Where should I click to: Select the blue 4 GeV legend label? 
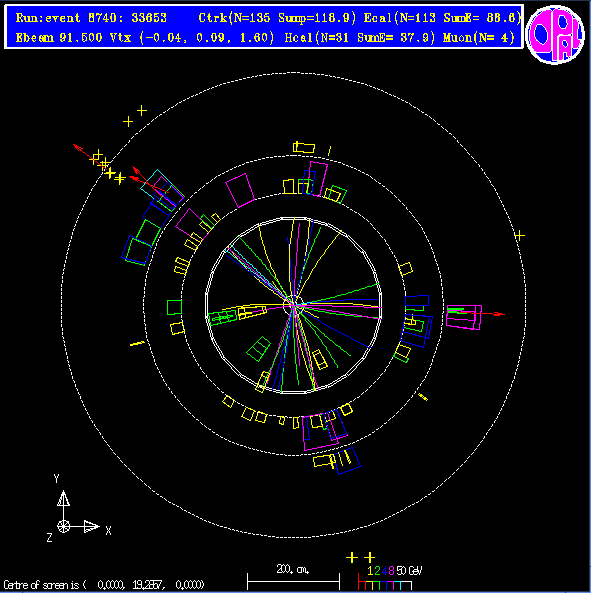click(384, 570)
